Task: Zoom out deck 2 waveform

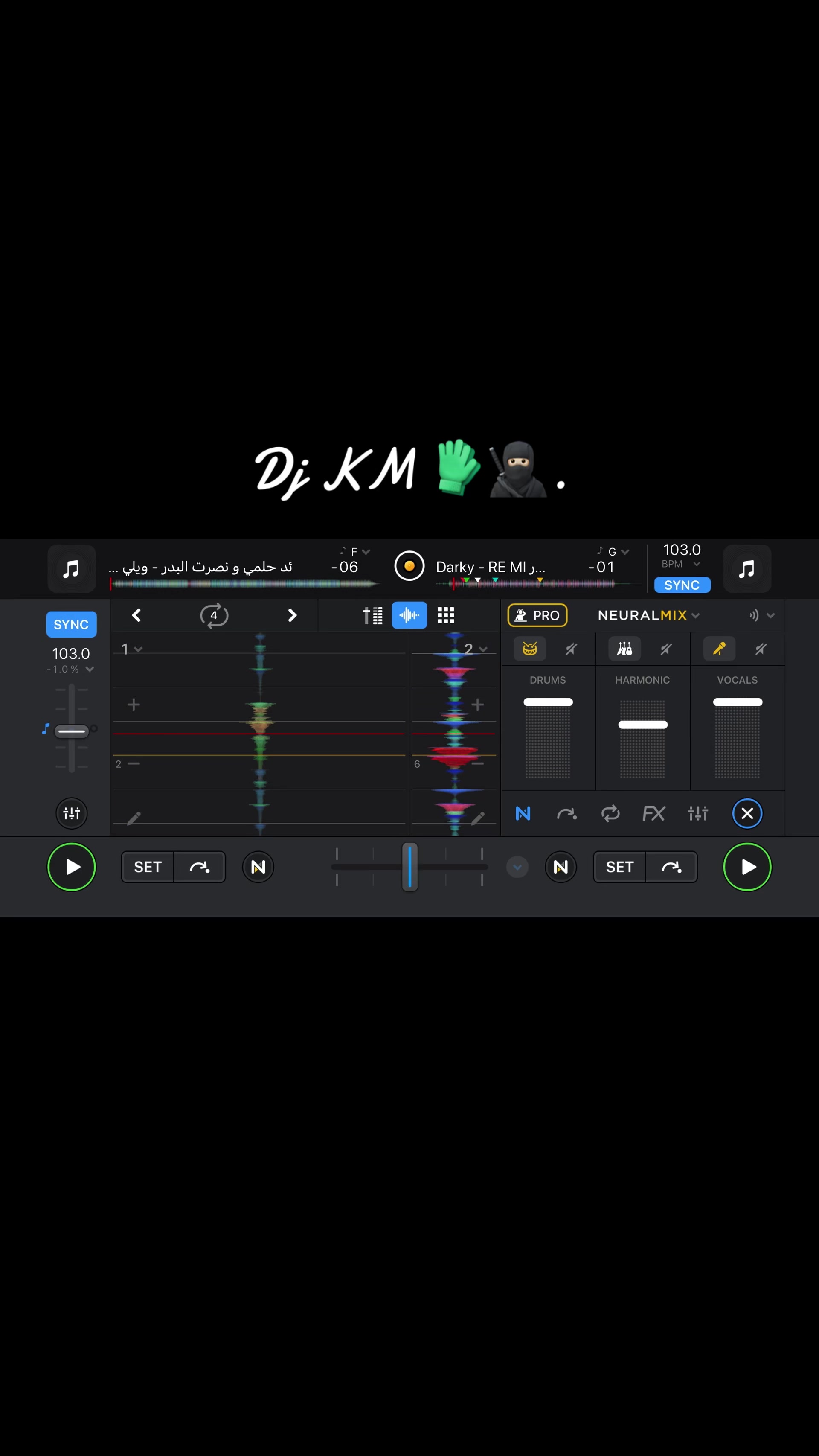Action: pos(477,763)
